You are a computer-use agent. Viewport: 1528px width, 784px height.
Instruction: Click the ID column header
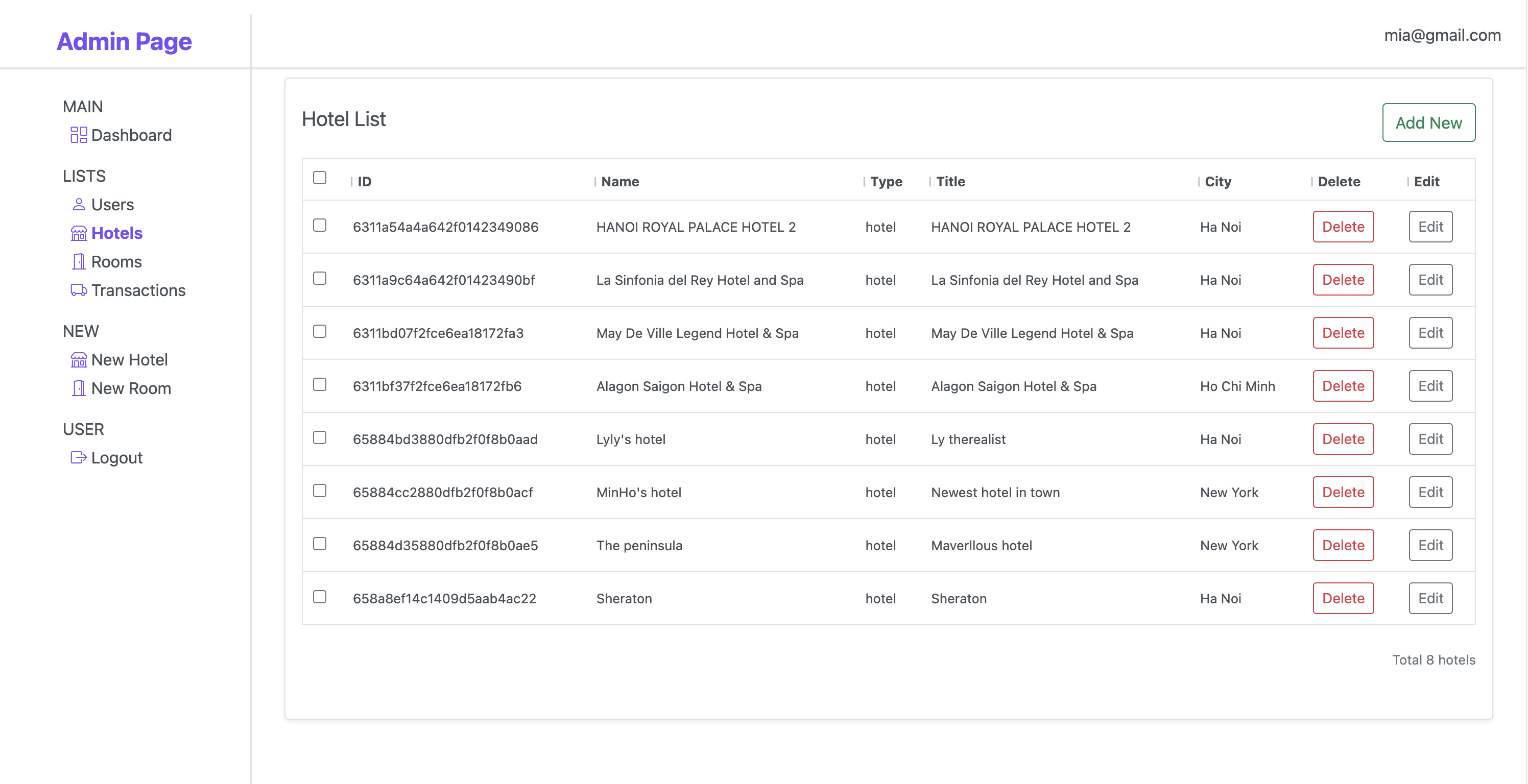coord(364,182)
